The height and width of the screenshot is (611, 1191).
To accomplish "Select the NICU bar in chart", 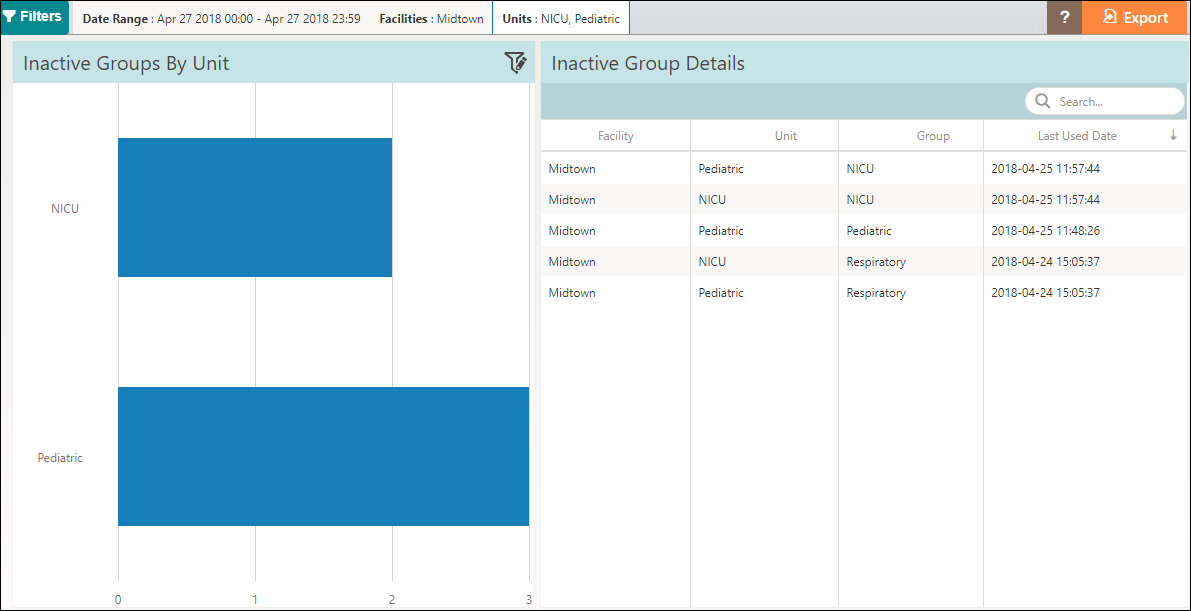I will pyautogui.click(x=255, y=207).
